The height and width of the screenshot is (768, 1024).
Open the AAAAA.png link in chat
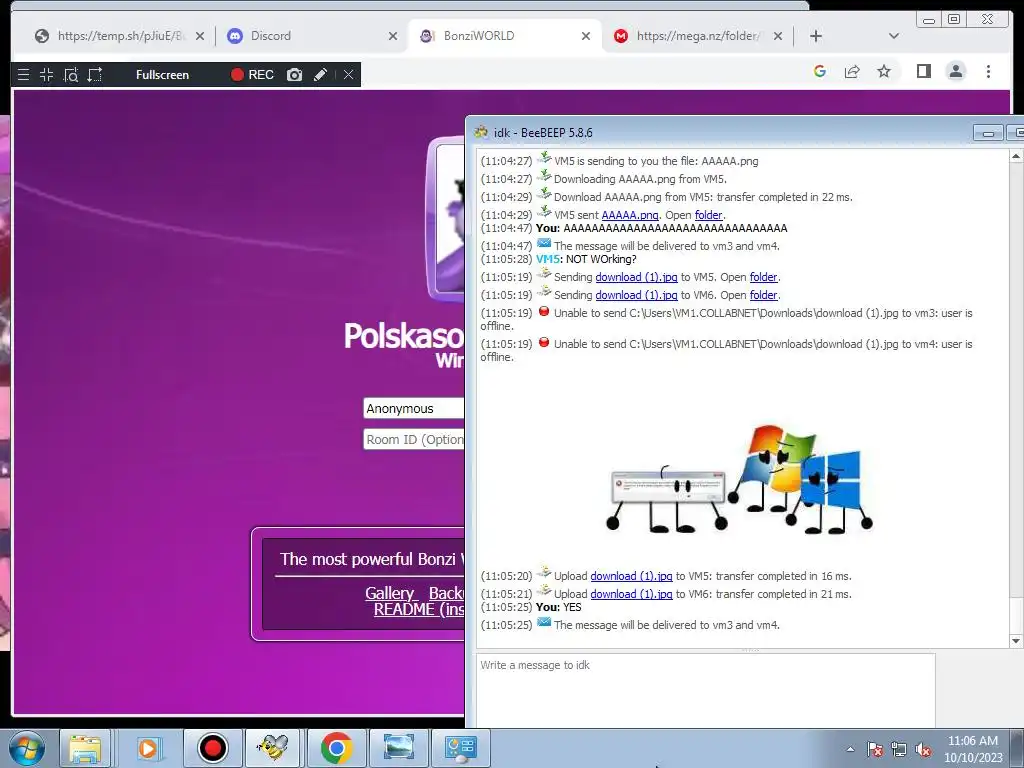pyautogui.click(x=630, y=215)
